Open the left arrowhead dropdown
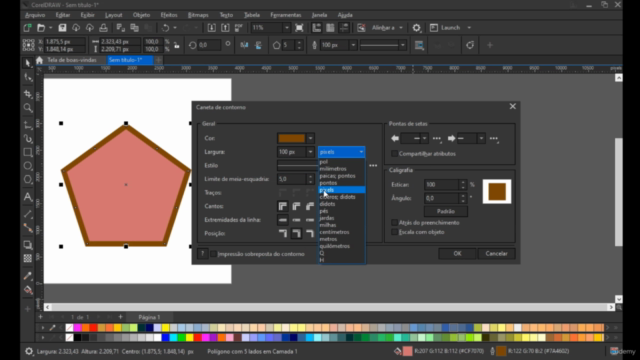 tap(424, 138)
